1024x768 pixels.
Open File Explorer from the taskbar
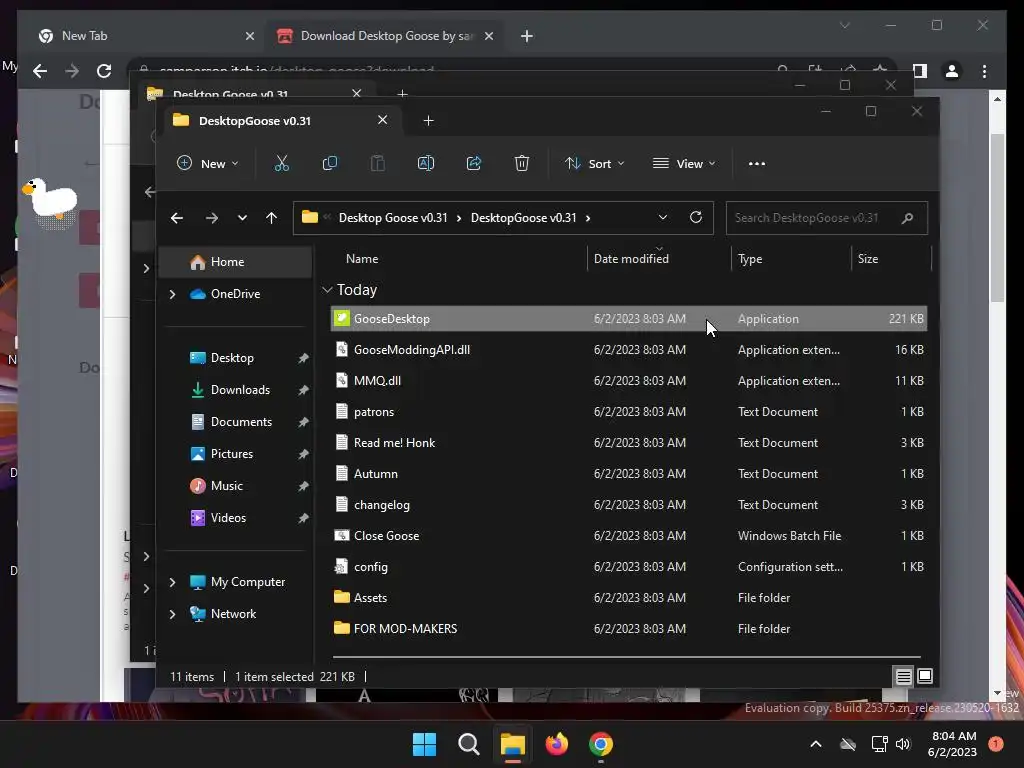(513, 744)
